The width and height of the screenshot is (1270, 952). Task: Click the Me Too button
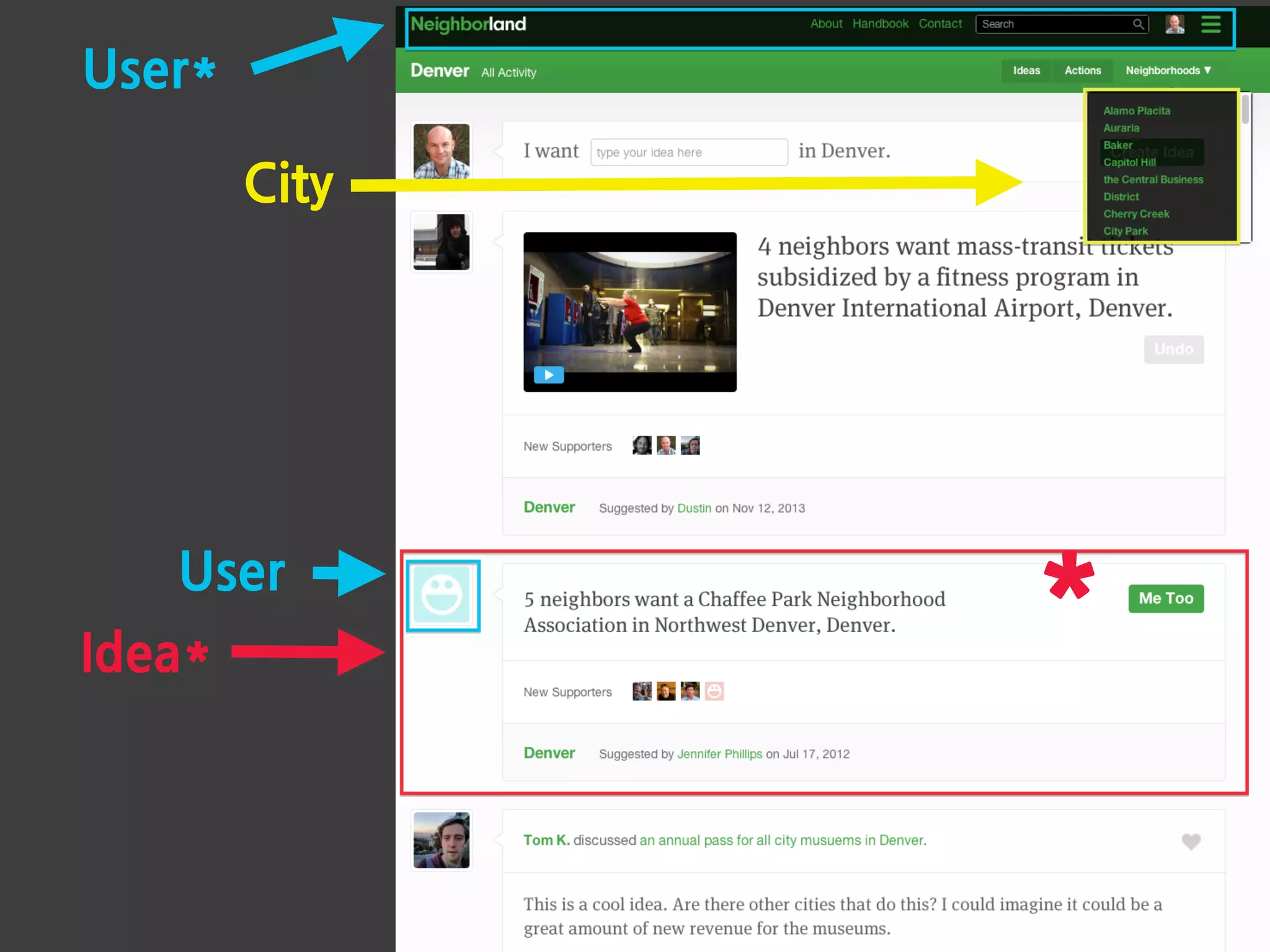tap(1166, 599)
